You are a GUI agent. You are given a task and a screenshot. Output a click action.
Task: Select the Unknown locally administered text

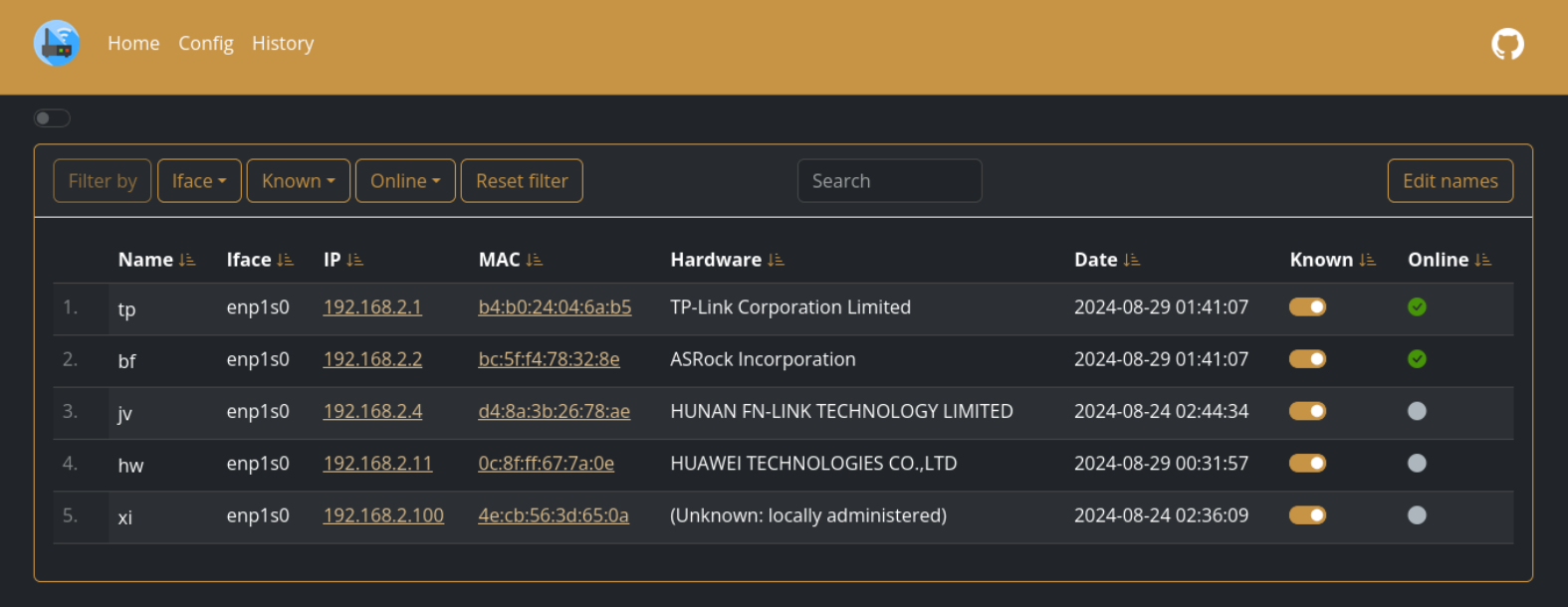point(808,515)
